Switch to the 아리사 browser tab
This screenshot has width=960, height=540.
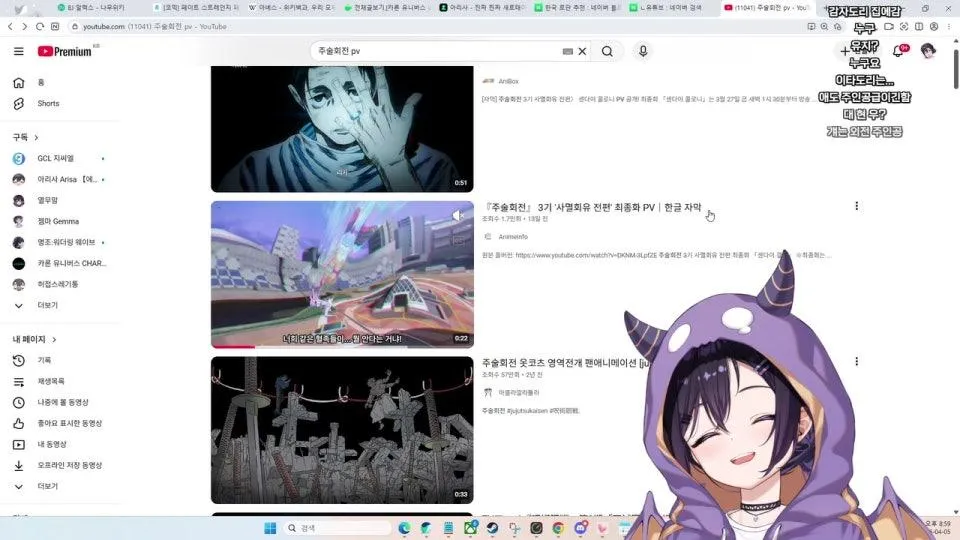(484, 8)
